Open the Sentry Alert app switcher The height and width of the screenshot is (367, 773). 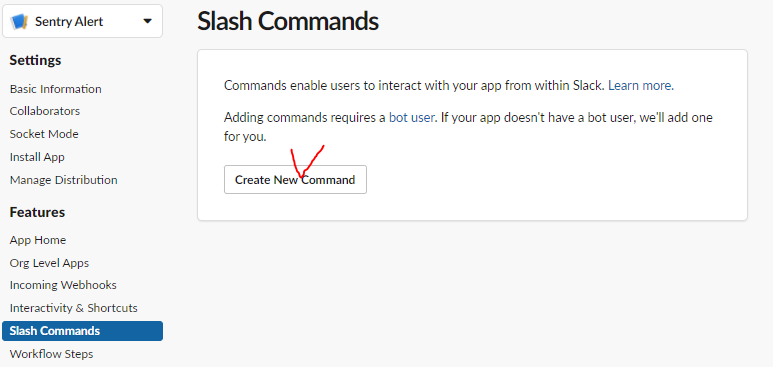[x=82, y=21]
